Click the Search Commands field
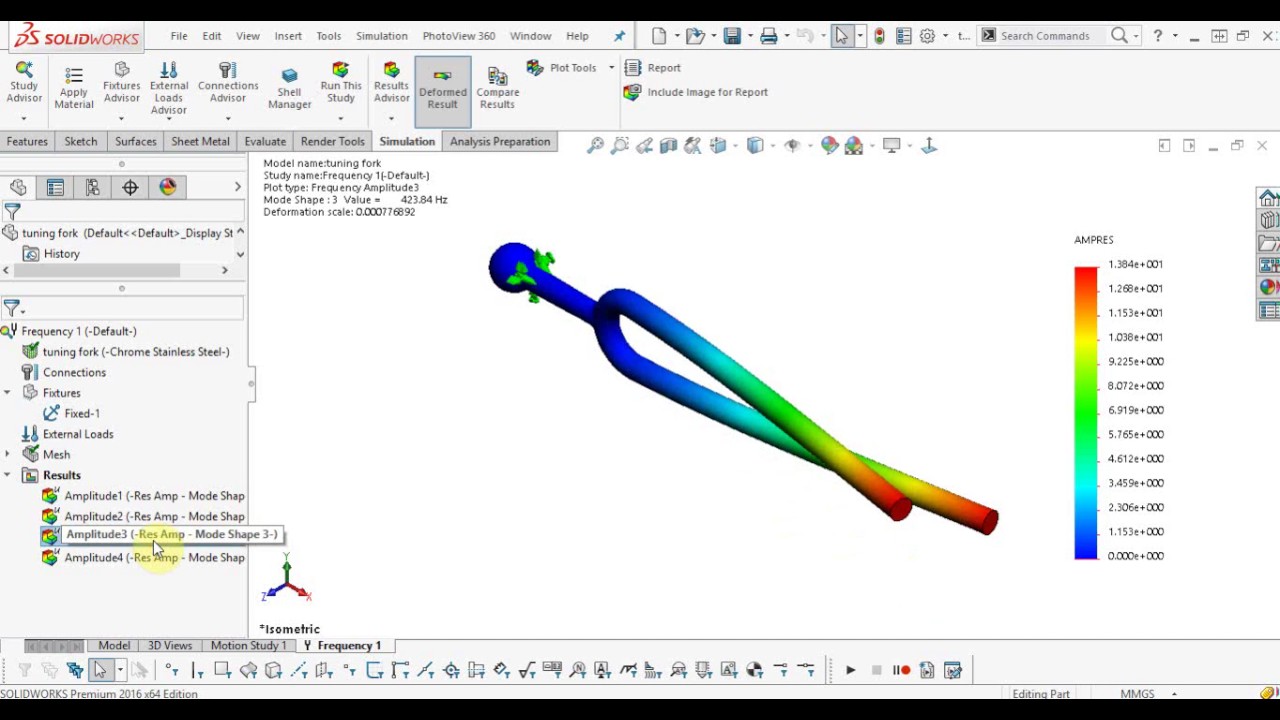This screenshot has height=720, width=1280. [x=1045, y=36]
